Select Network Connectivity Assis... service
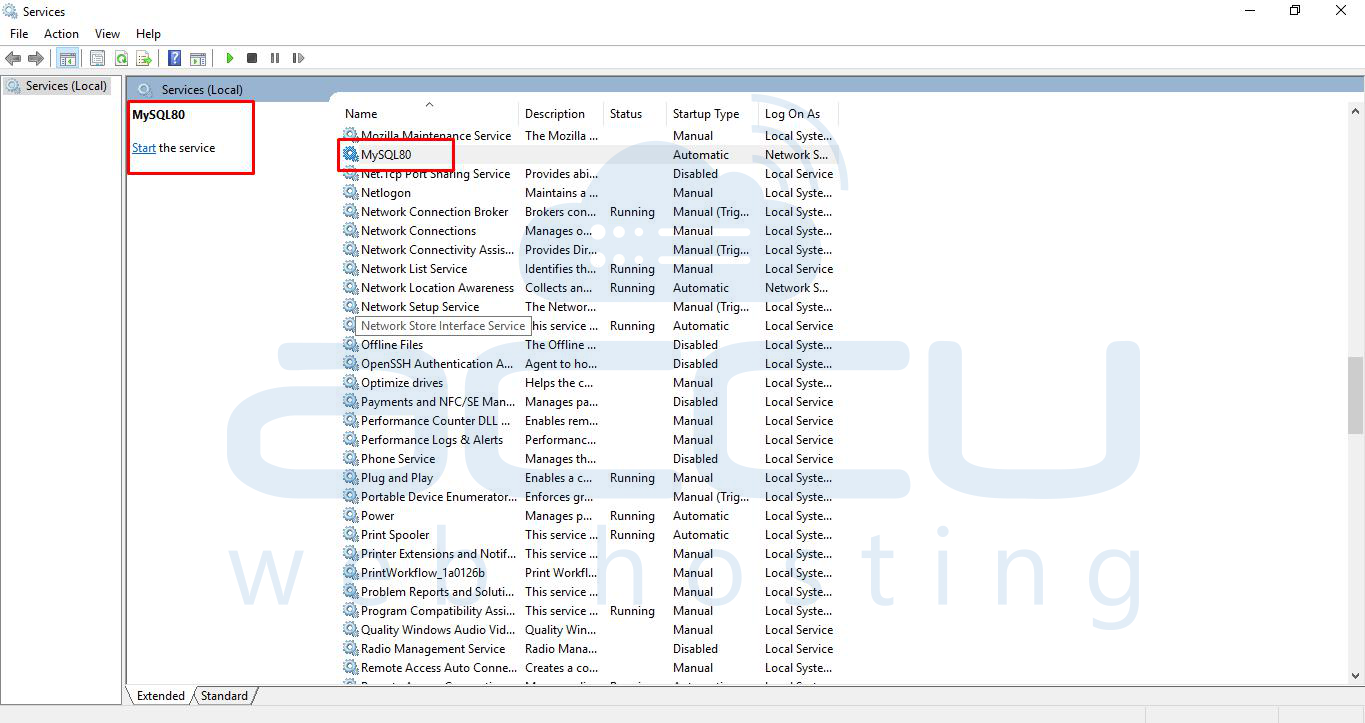Screen dimensions: 1365x723 [x=589, y=249]
